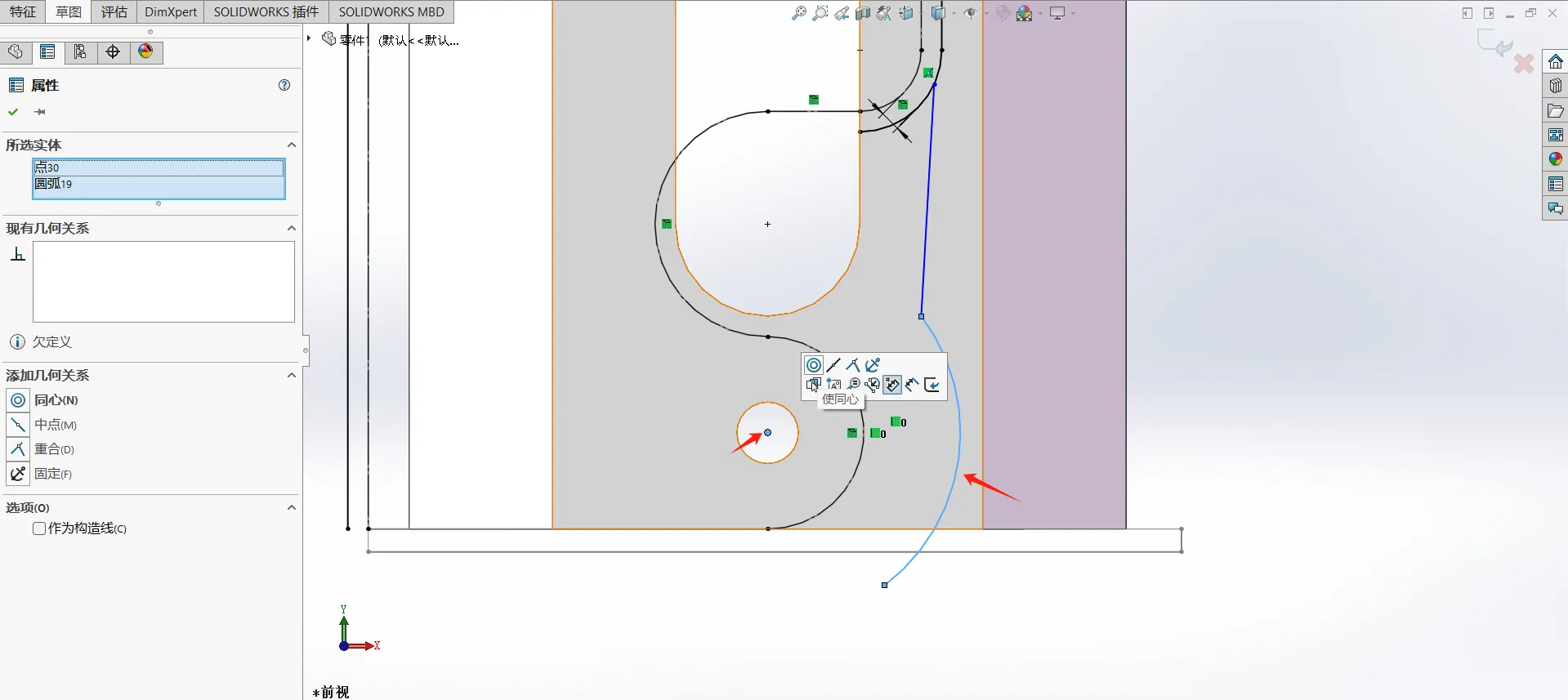Image resolution: width=1568 pixels, height=700 pixels.
Task: Select 圆弧19 in selected entities list
Action: pos(159,184)
